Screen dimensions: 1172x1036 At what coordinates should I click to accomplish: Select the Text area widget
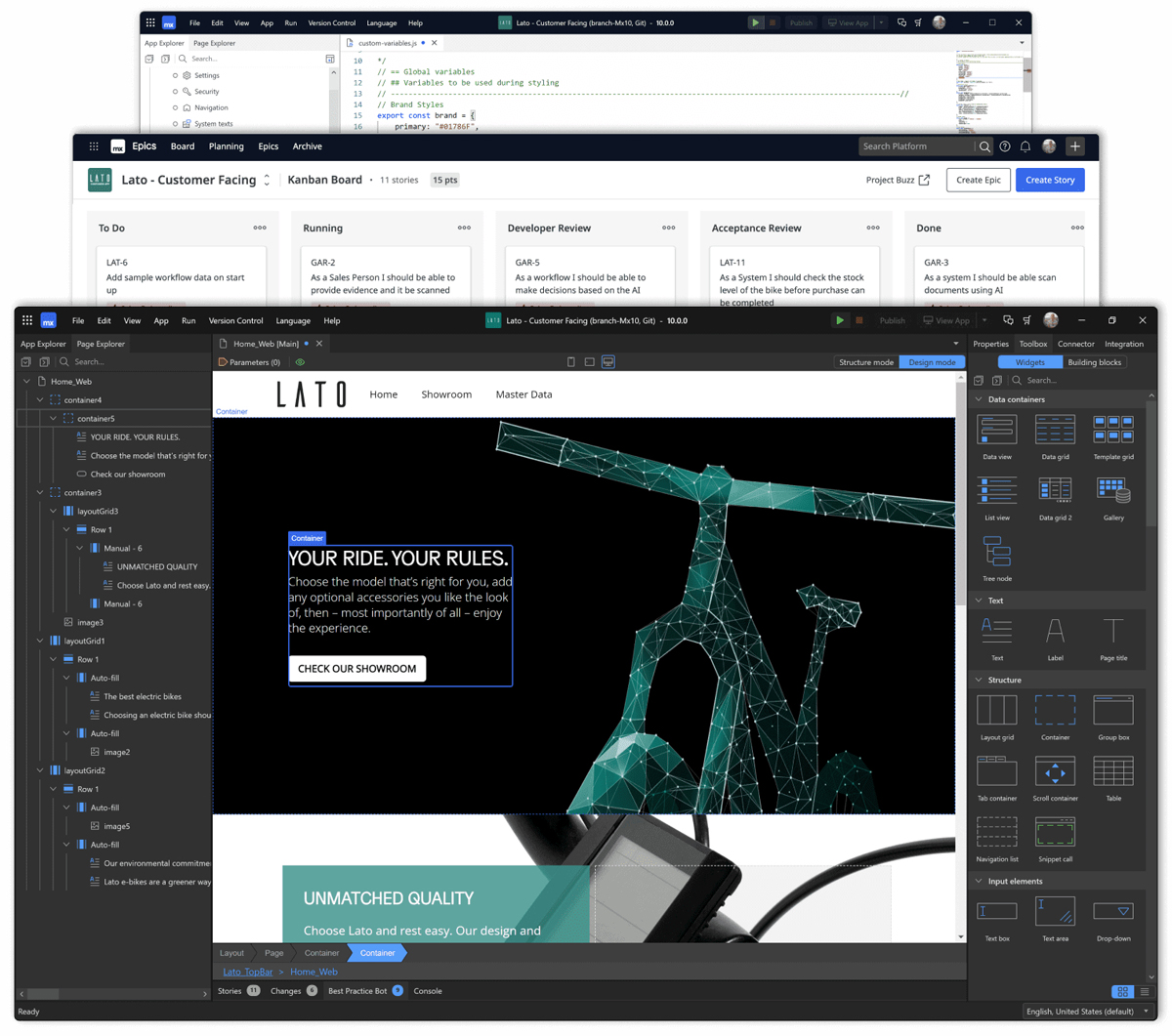pos(1055,919)
